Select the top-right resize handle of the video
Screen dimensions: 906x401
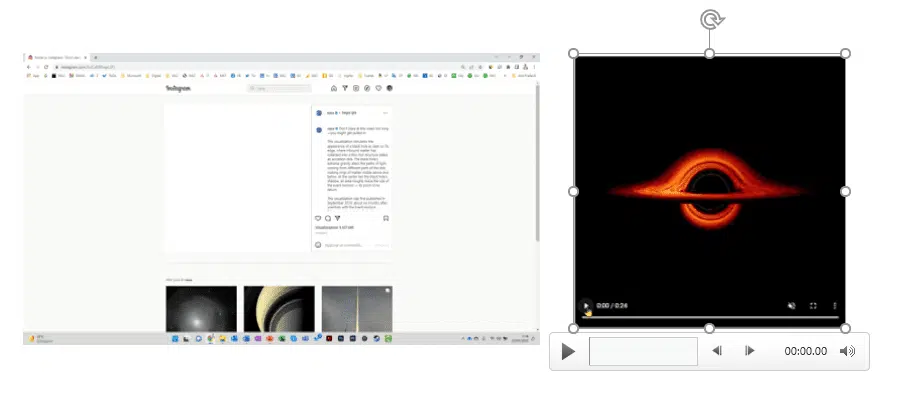point(845,53)
